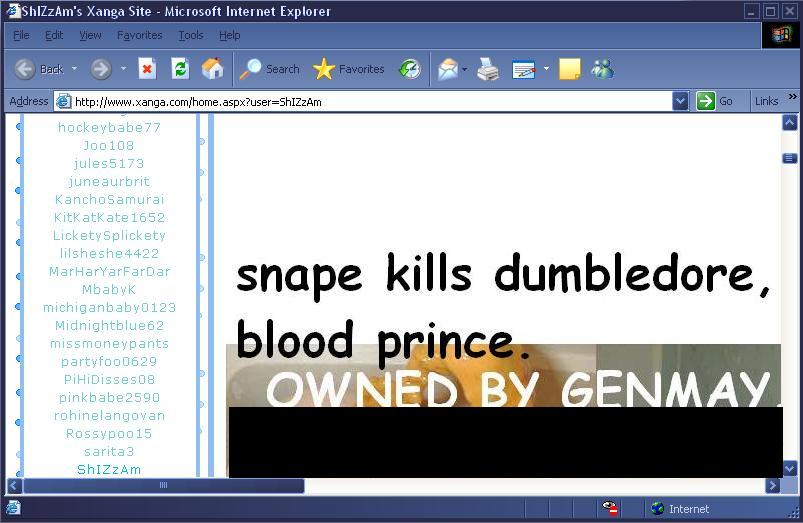Viewport: 803px width, 523px height.
Task: Click the yellow Discuss note icon
Action: pos(569,69)
